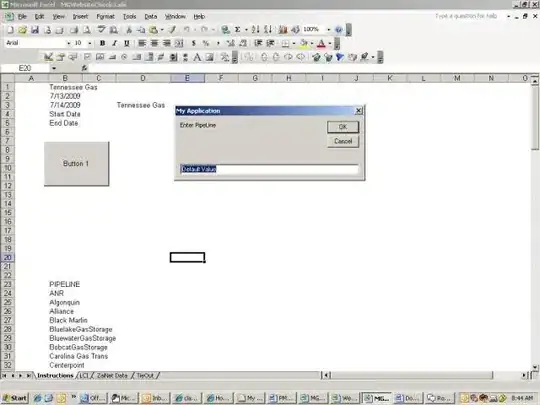
Task: Select the cell containing Algonquin
Action: point(64,302)
